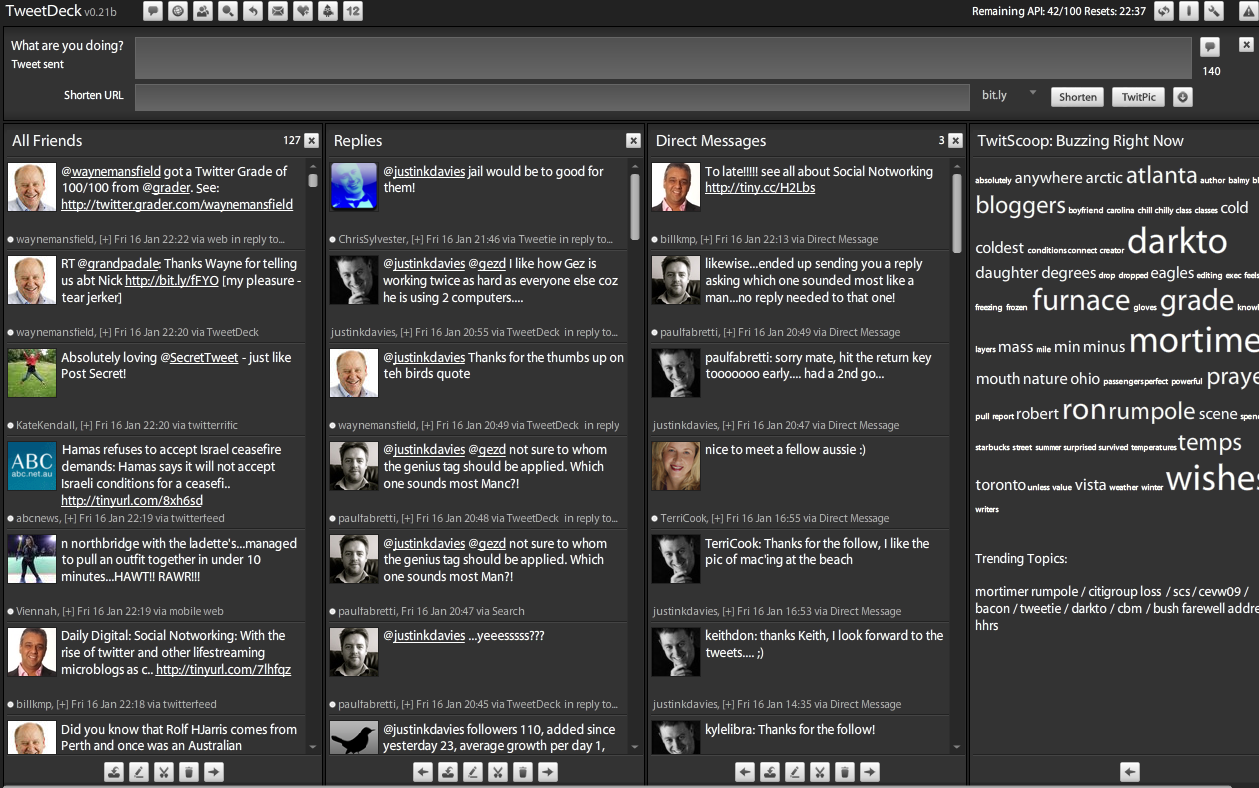Image resolution: width=1259 pixels, height=788 pixels.
Task: Click the trash icon under All Friends column
Action: (189, 772)
